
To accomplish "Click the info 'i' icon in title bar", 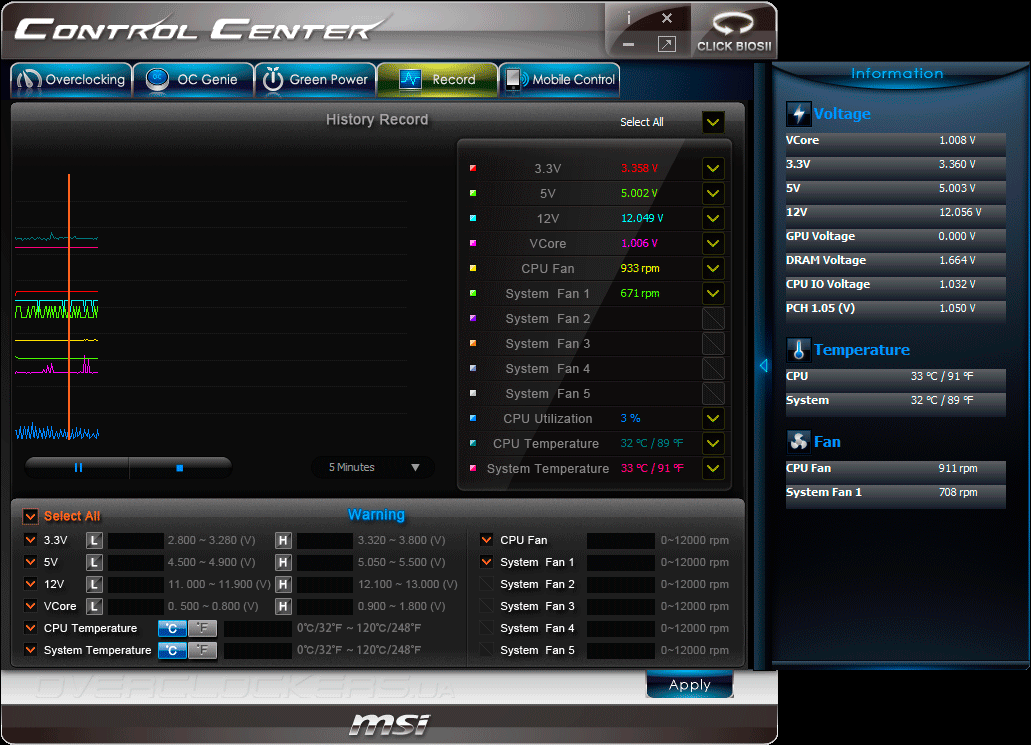I will 629,18.
